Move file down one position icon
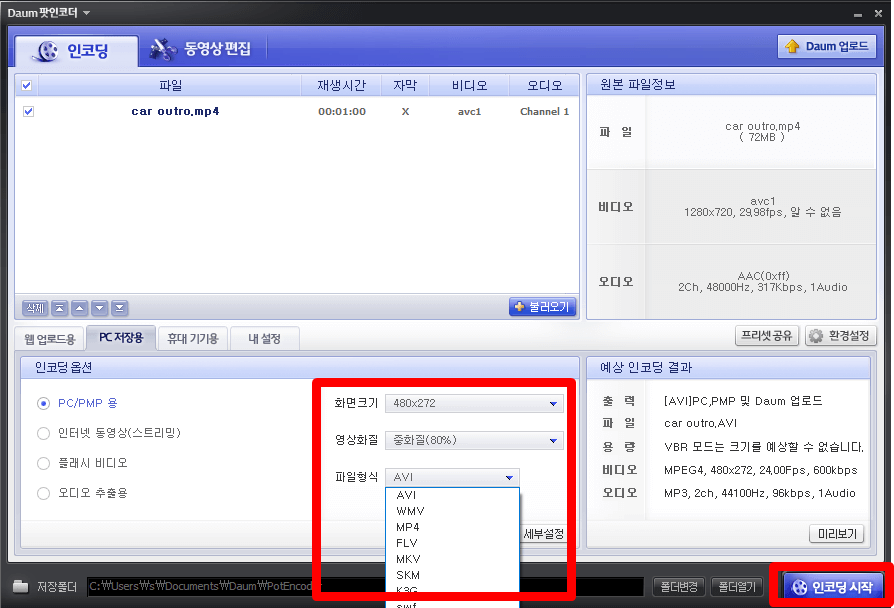The width and height of the screenshot is (894, 608). click(x=100, y=308)
